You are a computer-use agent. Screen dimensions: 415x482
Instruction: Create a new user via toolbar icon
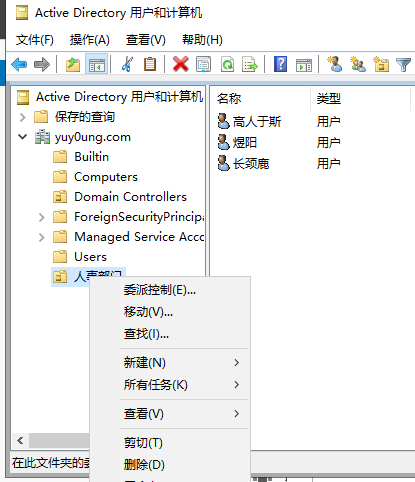pyautogui.click(x=335, y=64)
